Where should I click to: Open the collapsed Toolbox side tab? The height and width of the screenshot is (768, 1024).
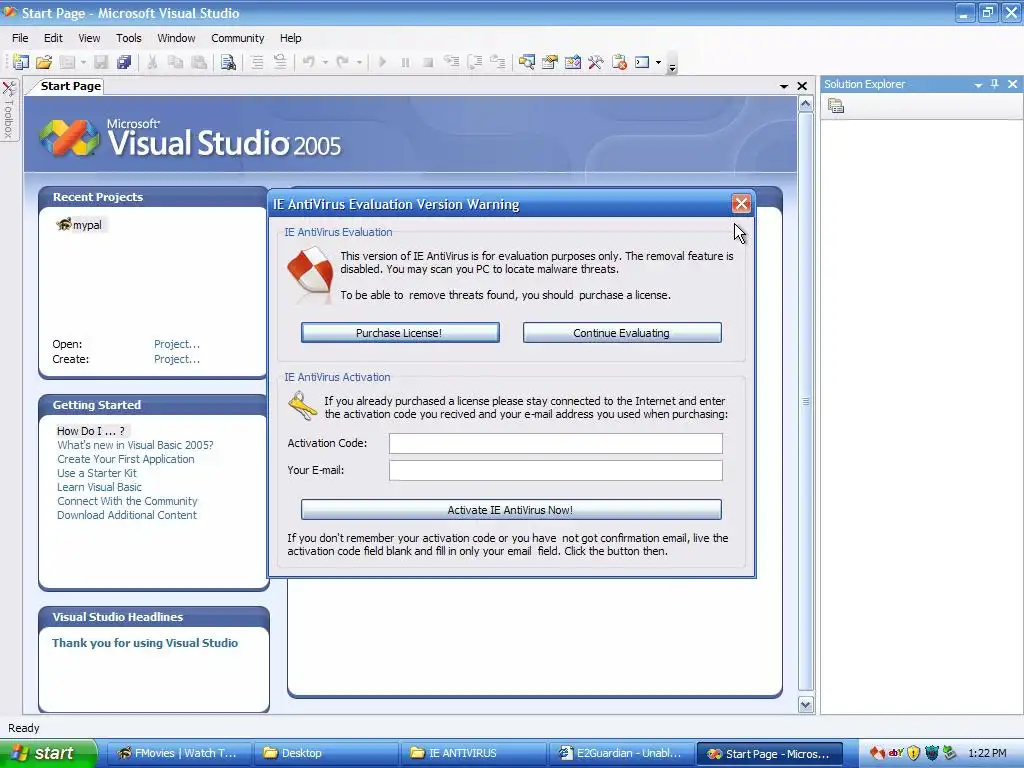point(8,109)
